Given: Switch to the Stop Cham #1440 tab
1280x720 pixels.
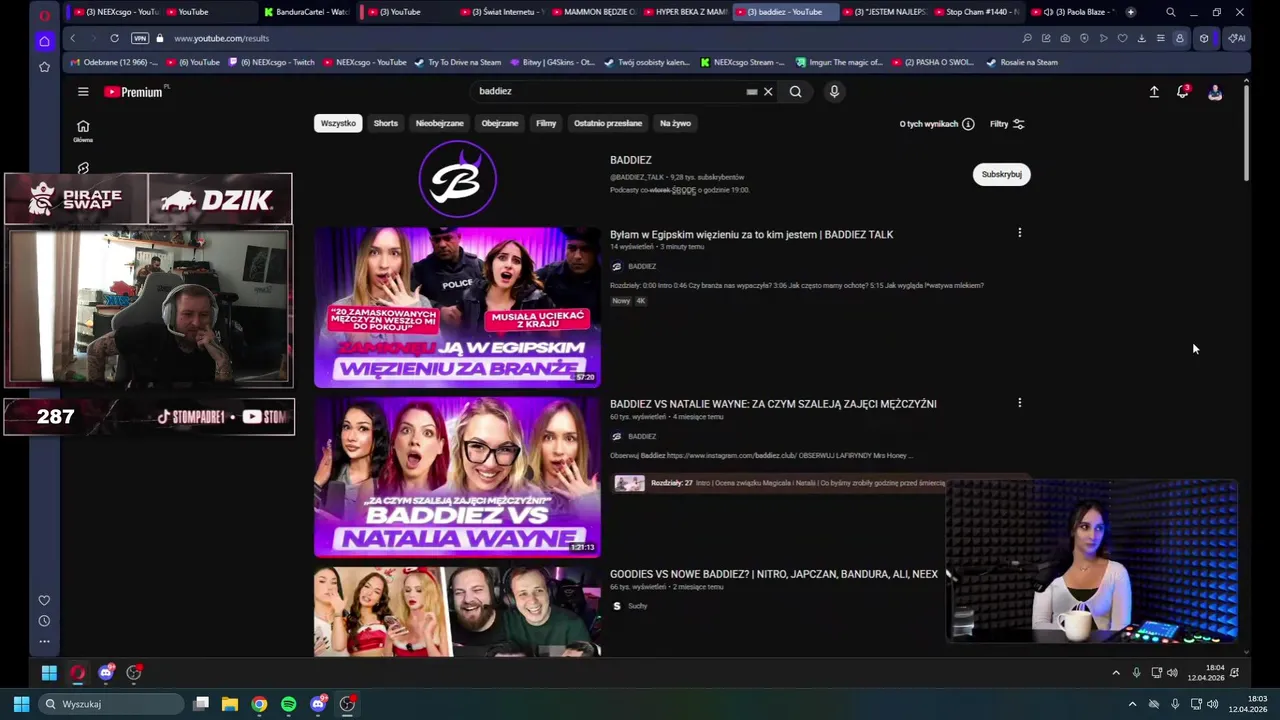Looking at the screenshot, I should pyautogui.click(x=976, y=12).
